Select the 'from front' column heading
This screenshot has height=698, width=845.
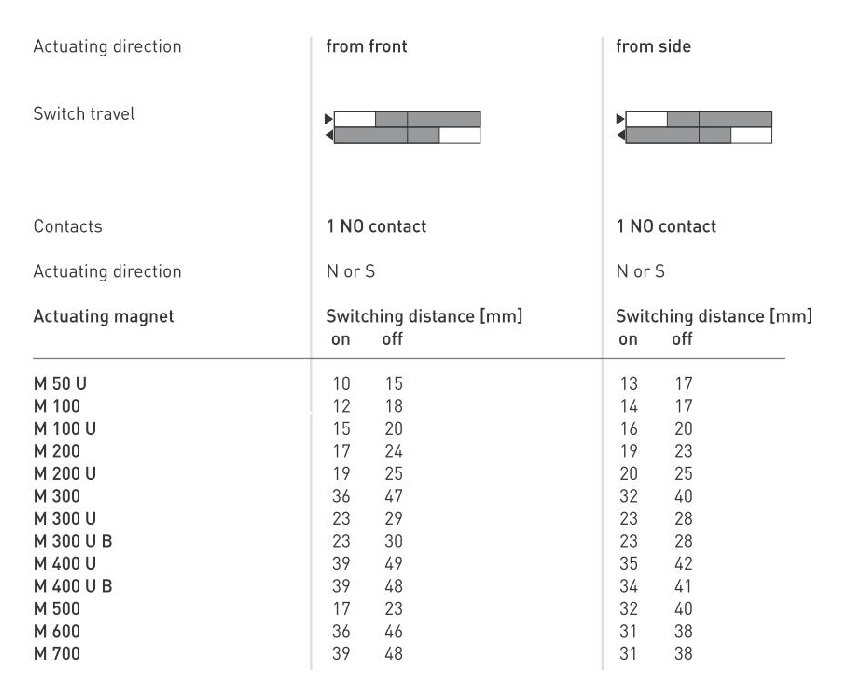pos(367,47)
